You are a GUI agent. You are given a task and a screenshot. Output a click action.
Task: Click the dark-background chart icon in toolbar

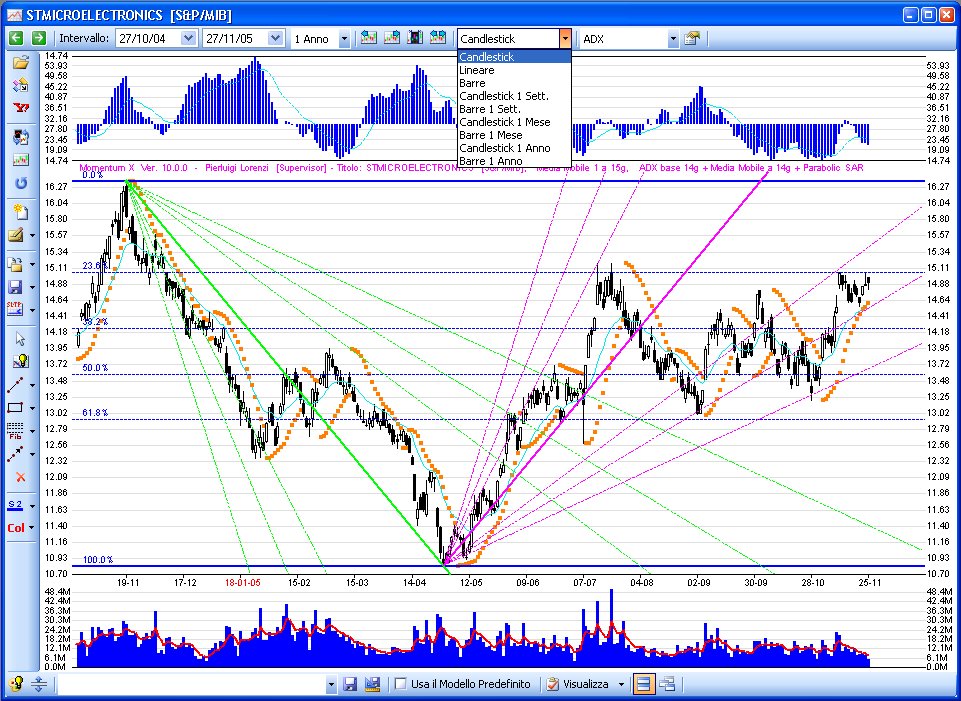tap(415, 37)
